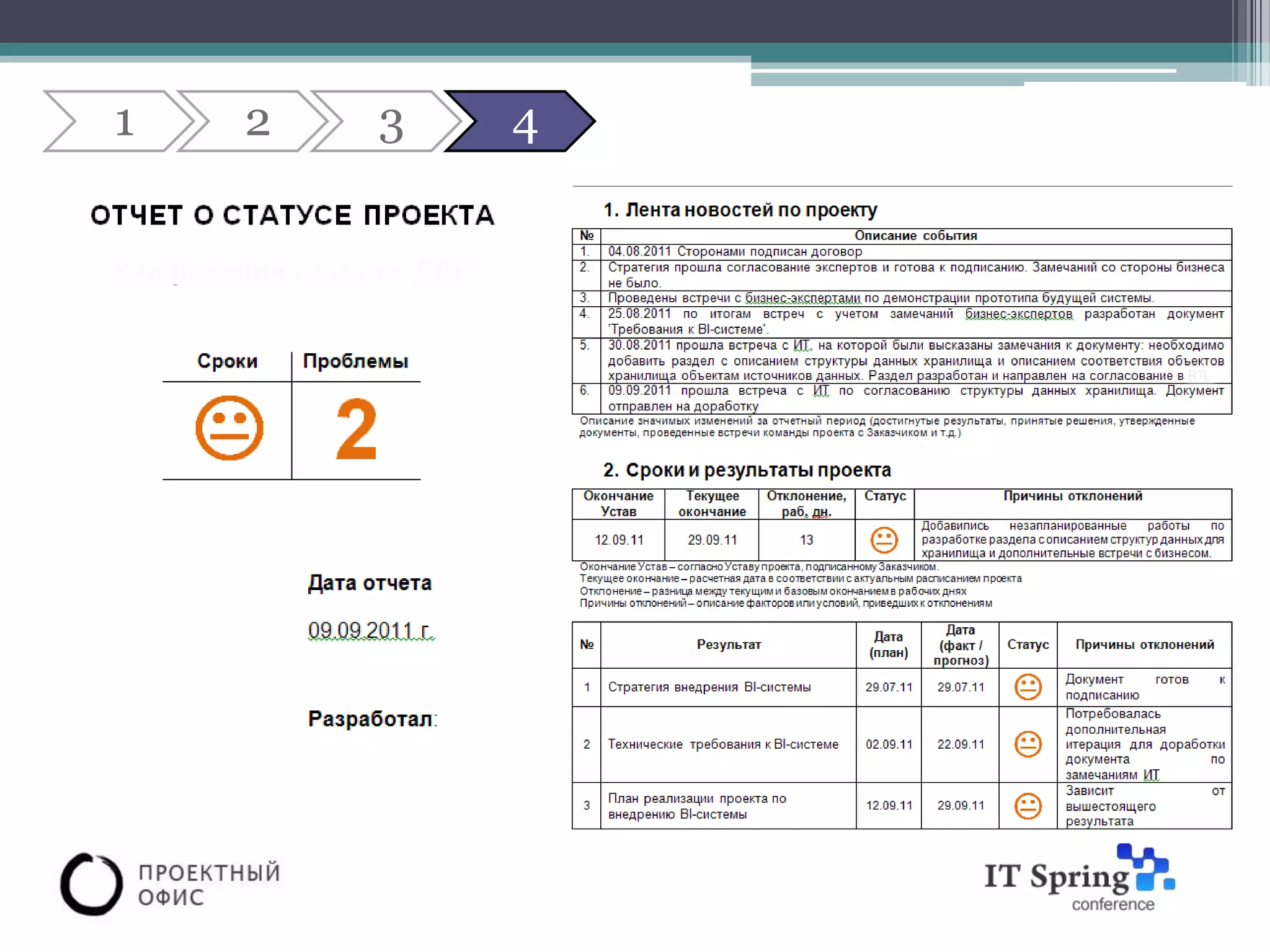This screenshot has height=952, width=1270.
Task: Click the status face in the deadlines table row
Action: coord(884,540)
